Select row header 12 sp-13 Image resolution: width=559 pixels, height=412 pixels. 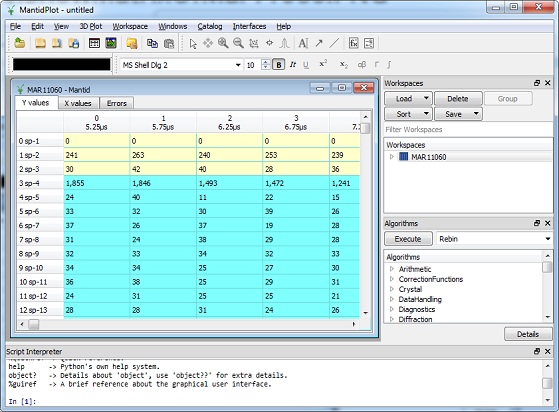click(x=40, y=310)
